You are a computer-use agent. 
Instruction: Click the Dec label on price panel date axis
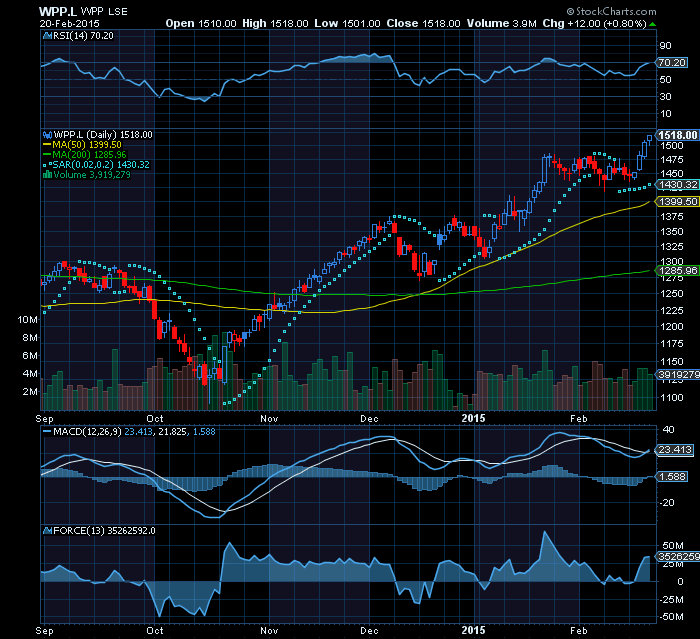click(369, 418)
